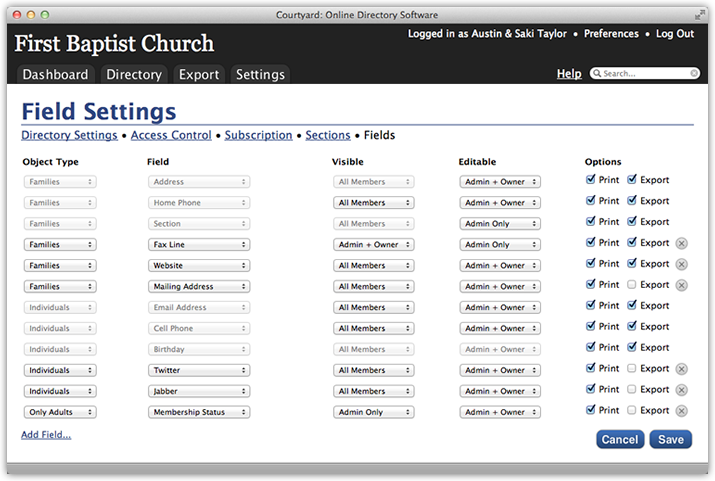Enable Export for the Mailing Address field
The height and width of the screenshot is (481, 715).
(632, 284)
